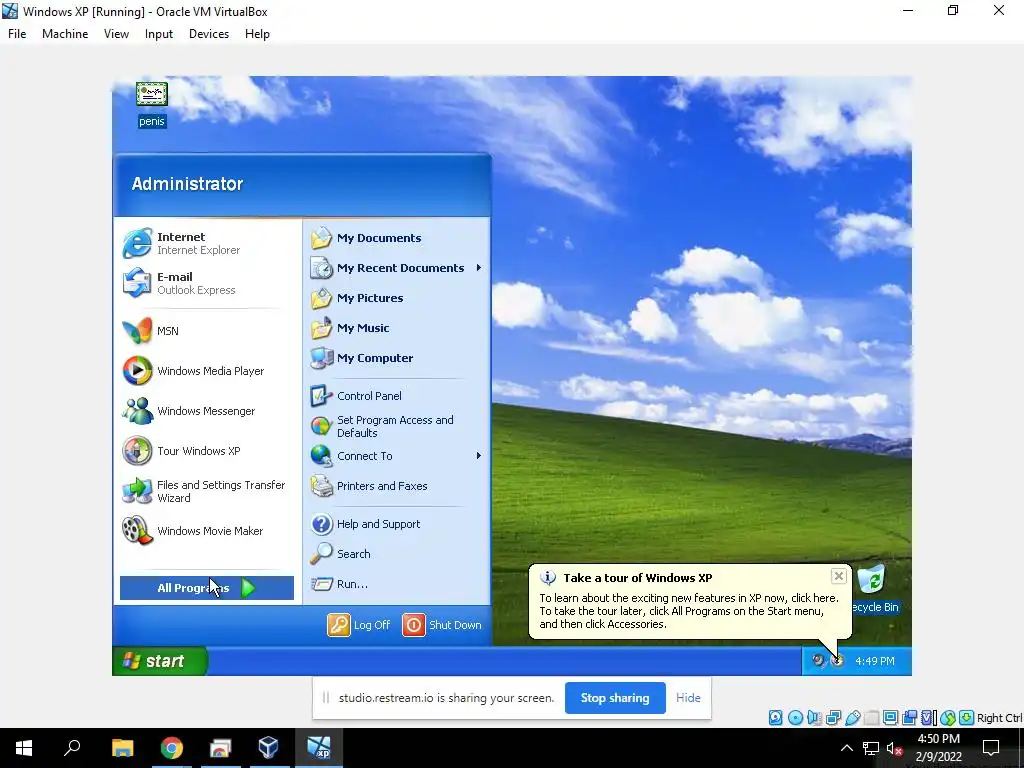Open Control Panel
Viewport: 1024px width, 768px height.
pyautogui.click(x=398, y=396)
